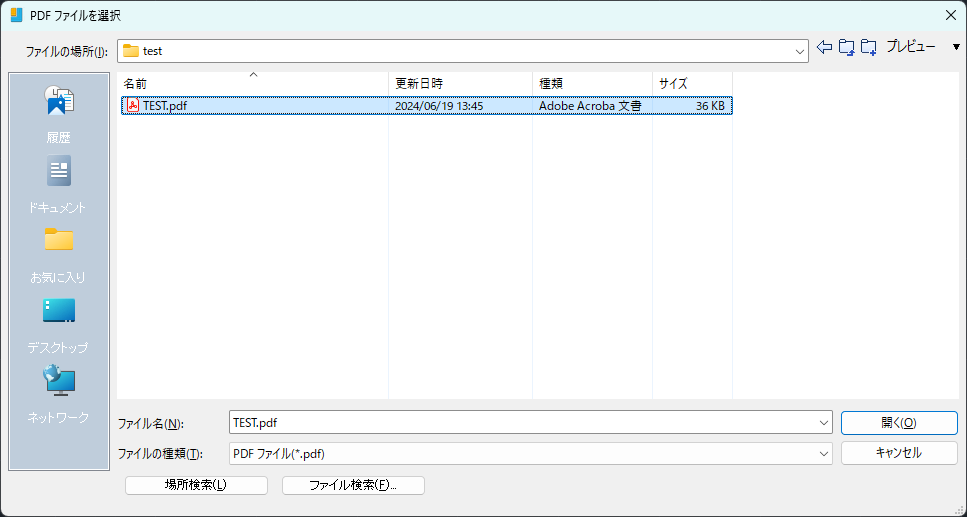Open ネットワーク in the sidebar

pyautogui.click(x=59, y=394)
